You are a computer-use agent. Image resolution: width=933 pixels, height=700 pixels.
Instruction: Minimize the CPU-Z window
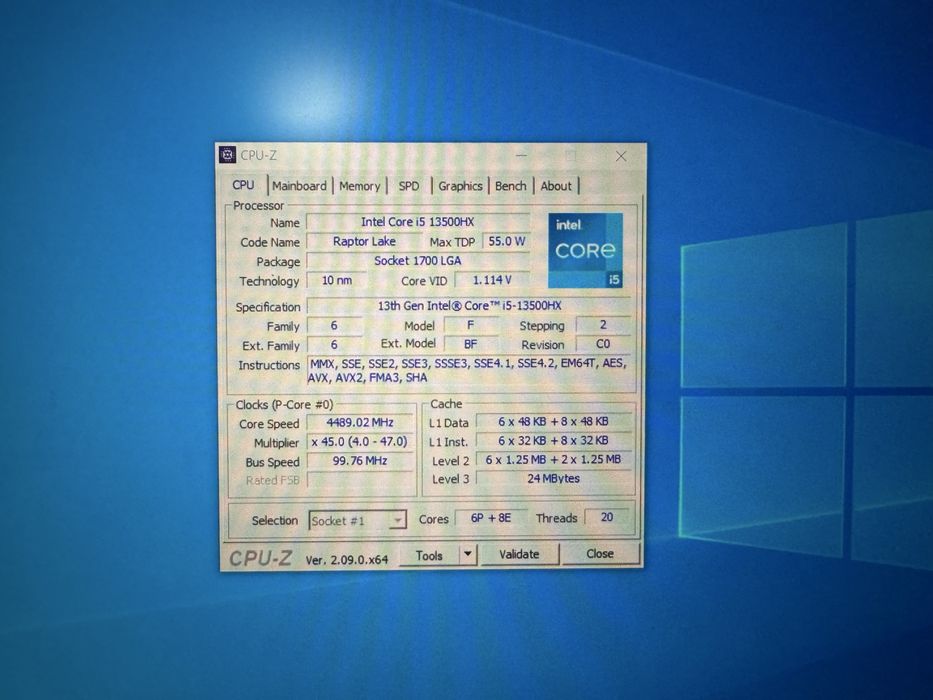[x=522, y=156]
